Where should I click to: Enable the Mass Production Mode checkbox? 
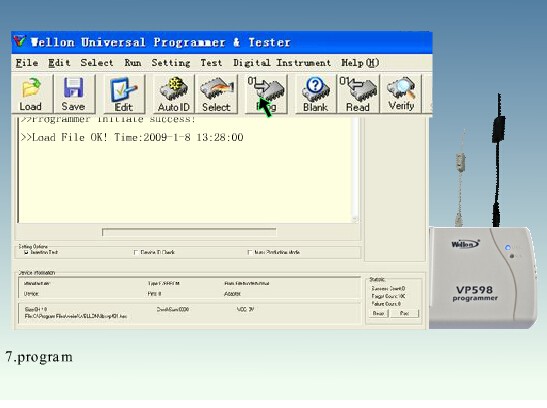tap(250, 252)
